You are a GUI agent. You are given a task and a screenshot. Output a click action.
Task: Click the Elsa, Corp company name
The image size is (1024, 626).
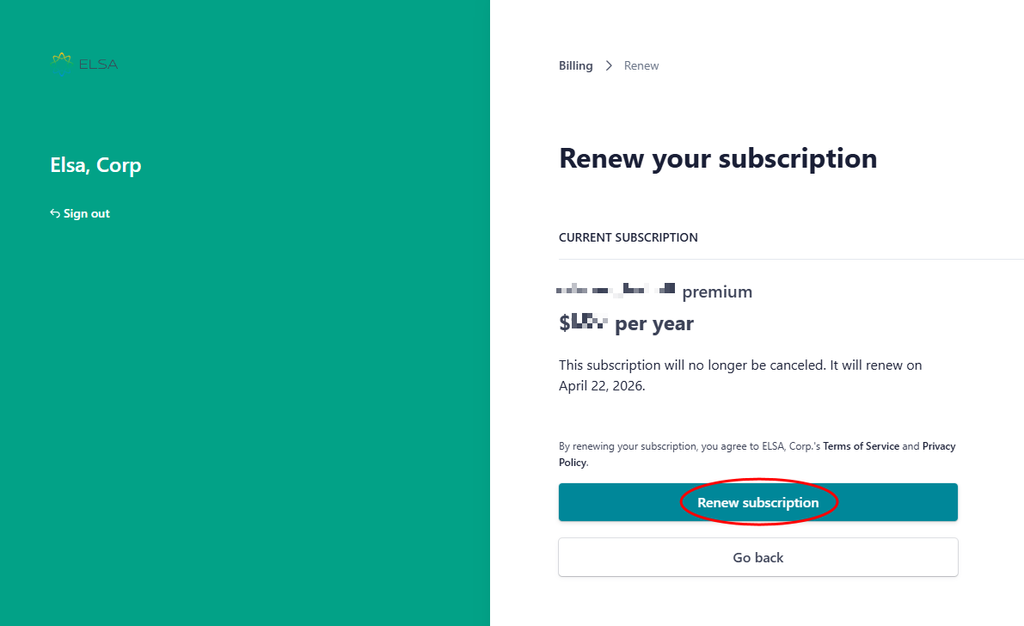[x=96, y=165]
